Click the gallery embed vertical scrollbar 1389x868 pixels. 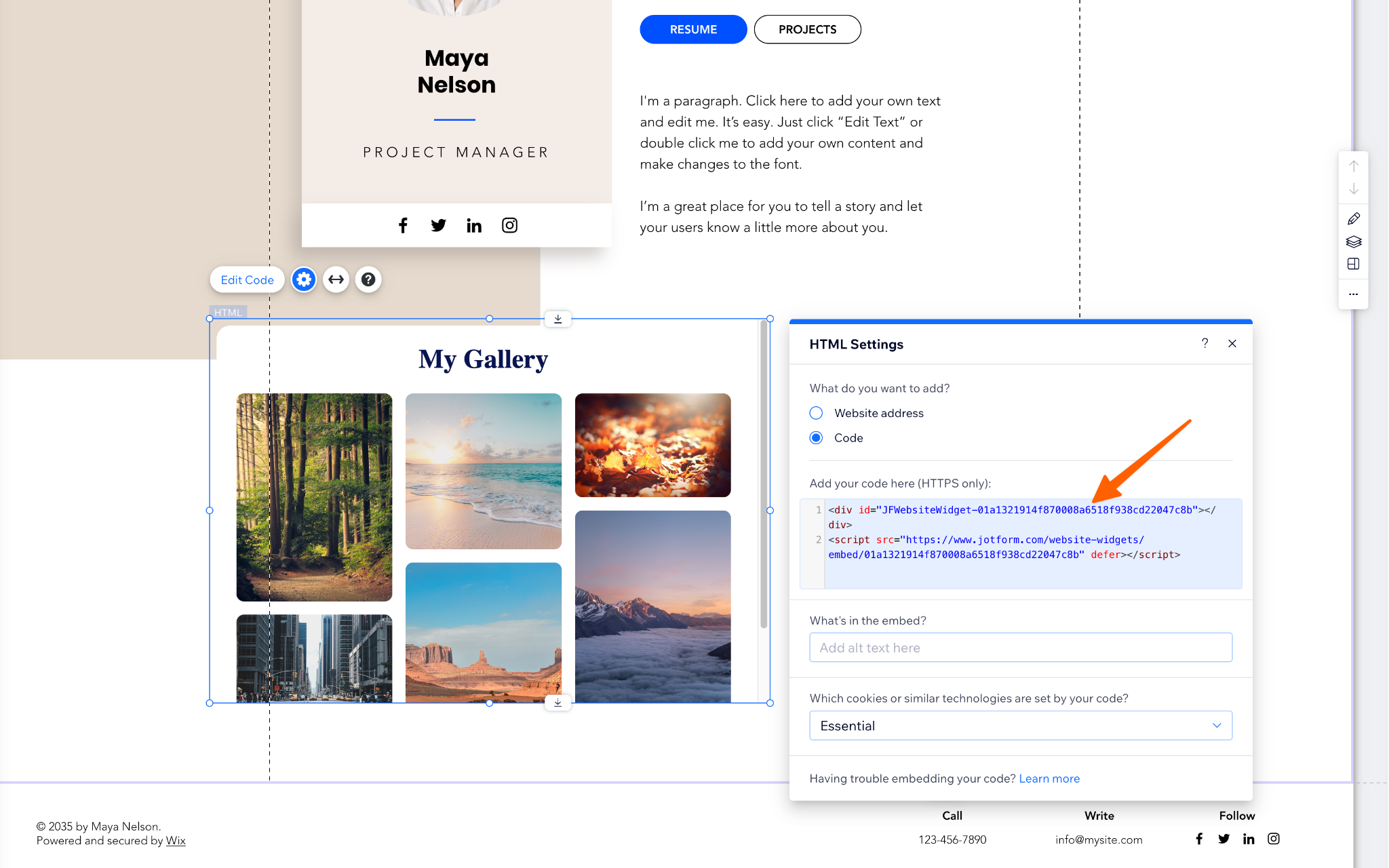point(764,475)
